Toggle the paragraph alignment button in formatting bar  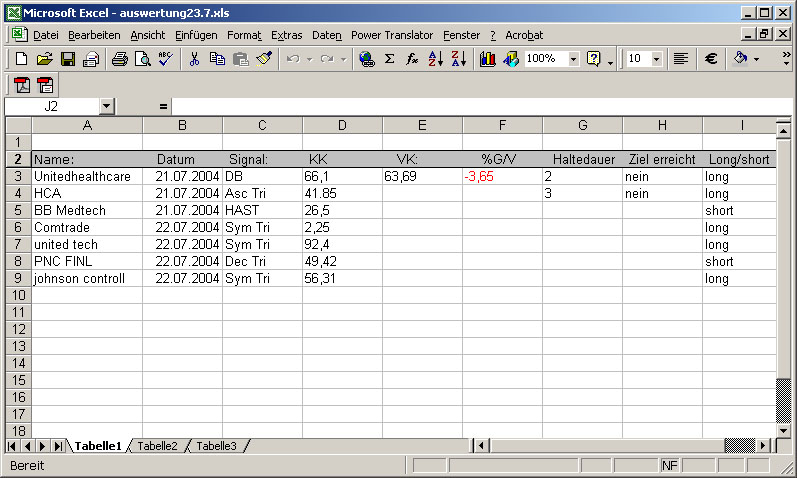[x=681, y=59]
